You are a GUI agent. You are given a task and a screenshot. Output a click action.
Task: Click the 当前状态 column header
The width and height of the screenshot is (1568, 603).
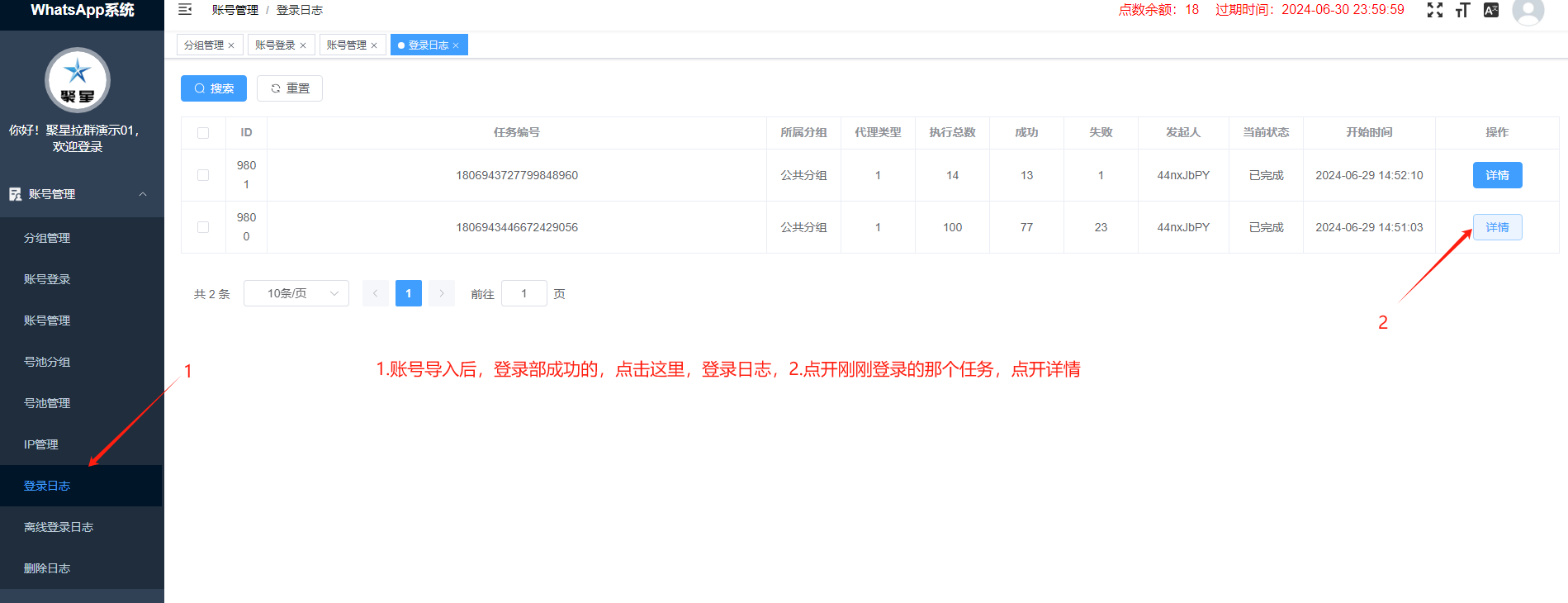click(x=1266, y=132)
